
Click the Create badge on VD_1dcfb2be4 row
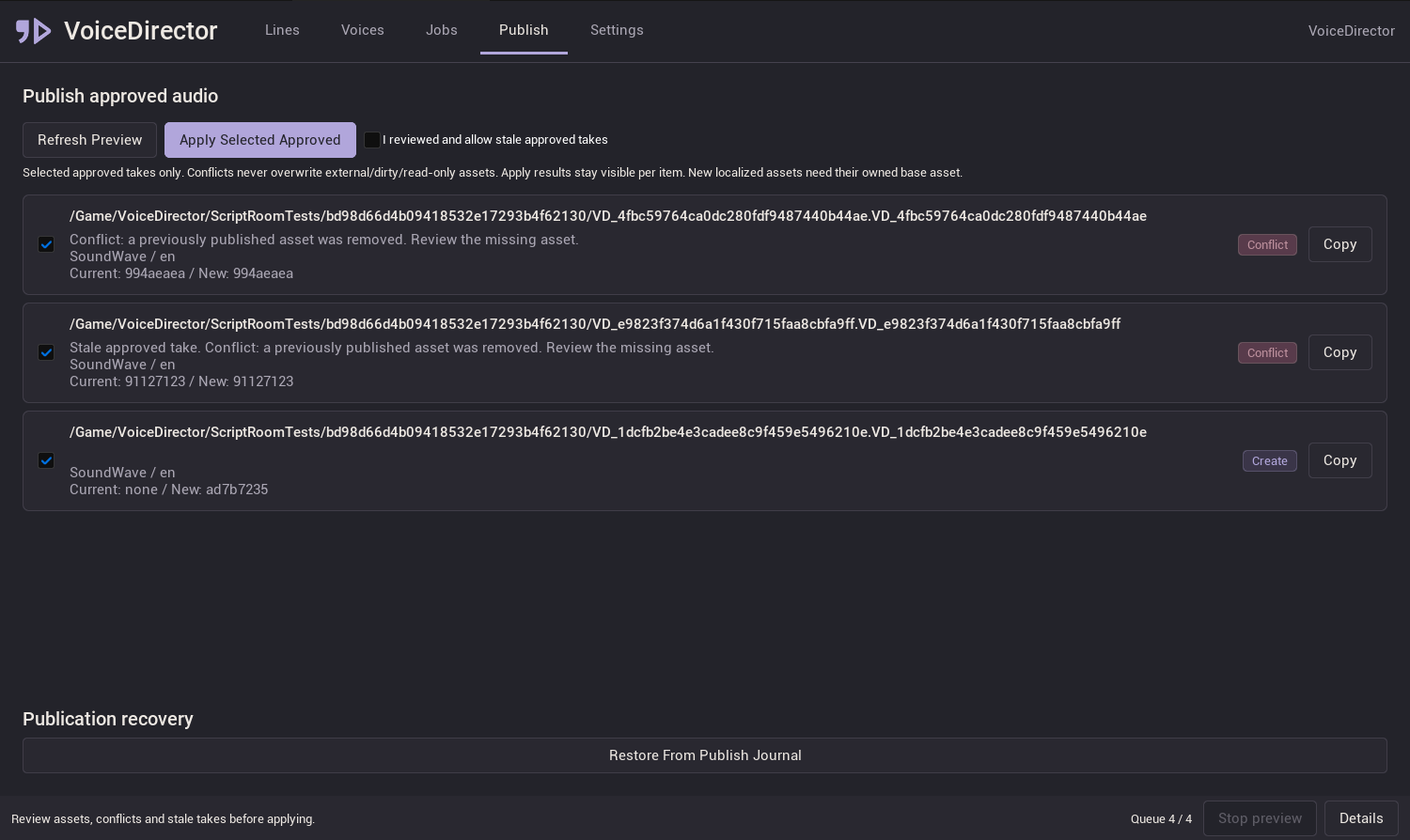pyautogui.click(x=1270, y=460)
